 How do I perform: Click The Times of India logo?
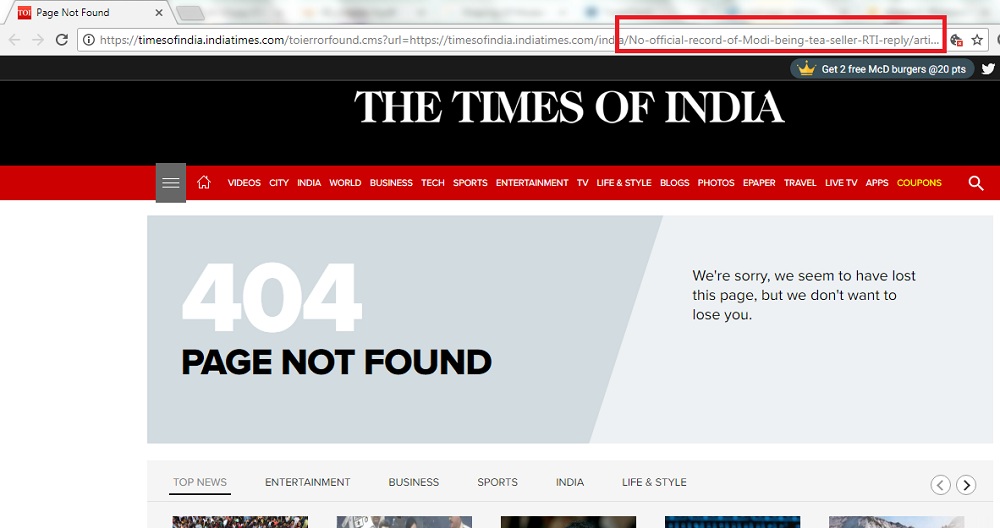pos(569,106)
